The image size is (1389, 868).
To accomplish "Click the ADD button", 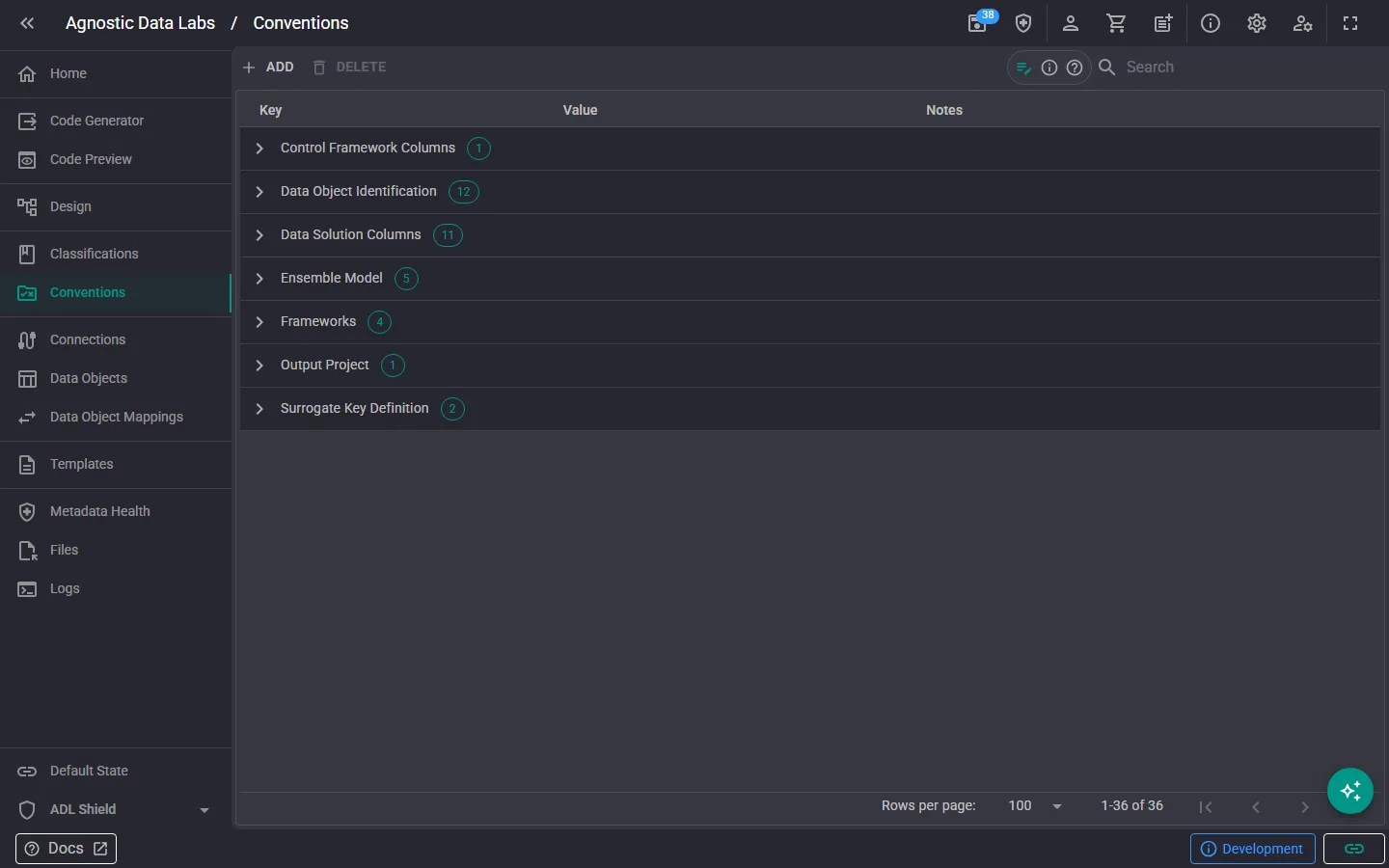I will 268,68.
